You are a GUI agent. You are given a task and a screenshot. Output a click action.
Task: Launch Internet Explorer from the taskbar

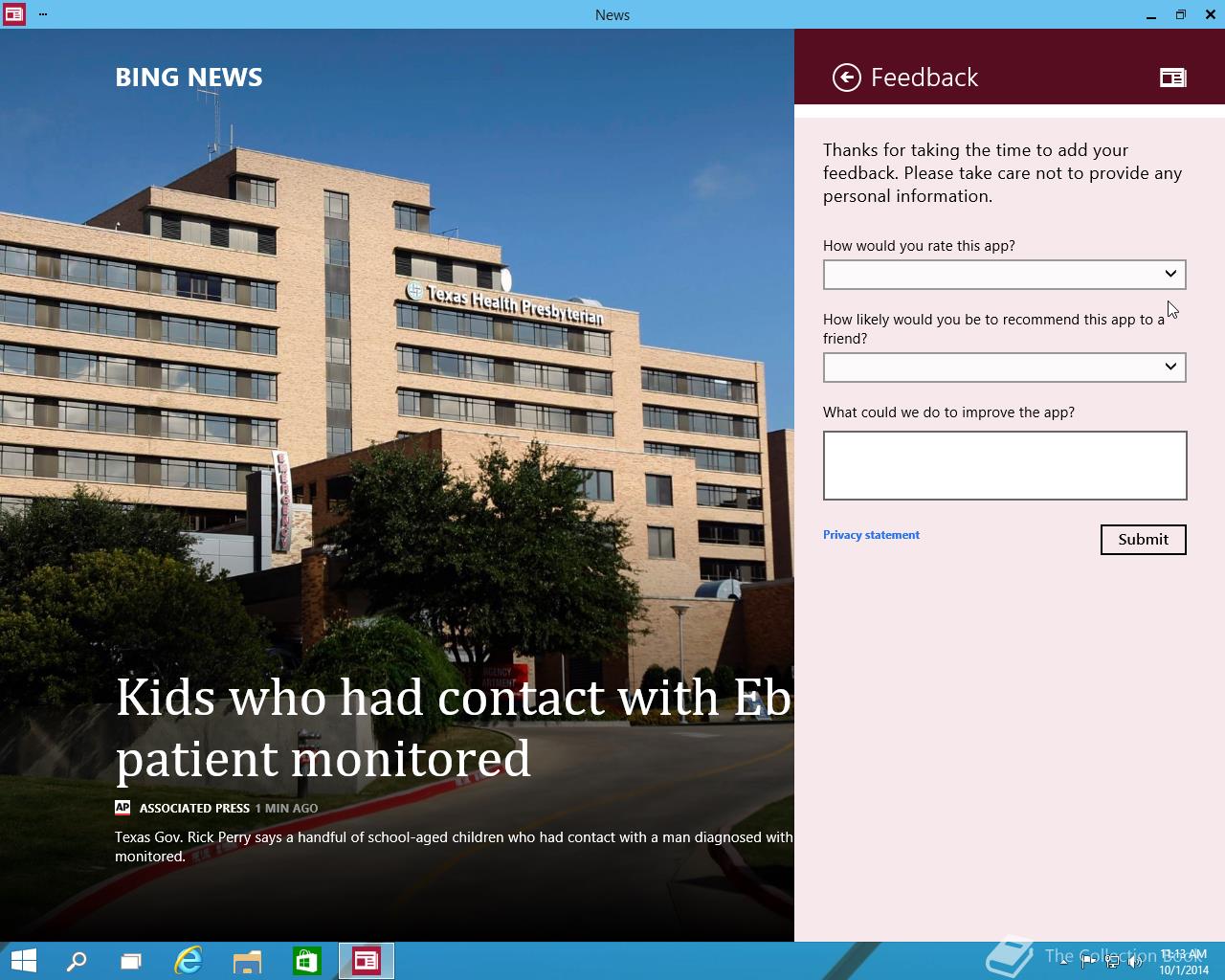point(189,961)
